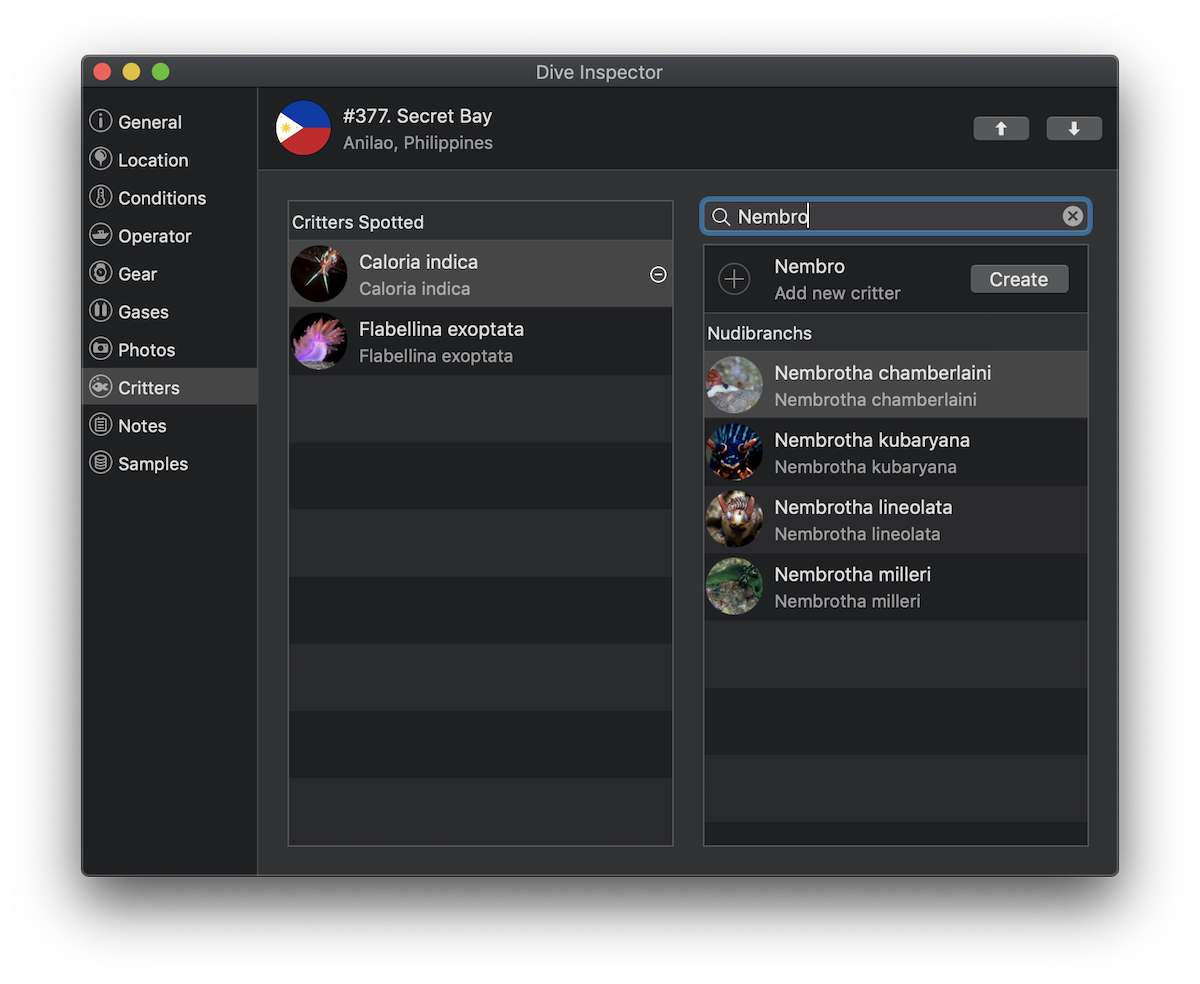1200x984 pixels.
Task: Select the Critters sidebar tab
Action: tap(148, 388)
